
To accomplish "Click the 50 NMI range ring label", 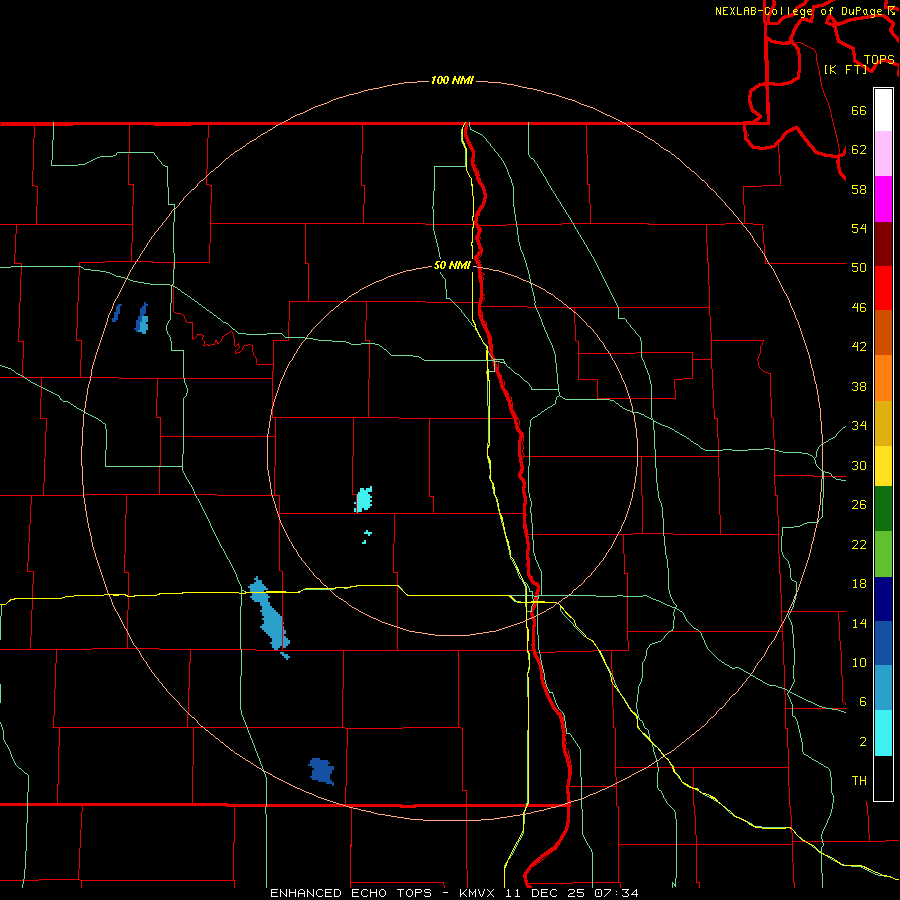I will click(452, 265).
